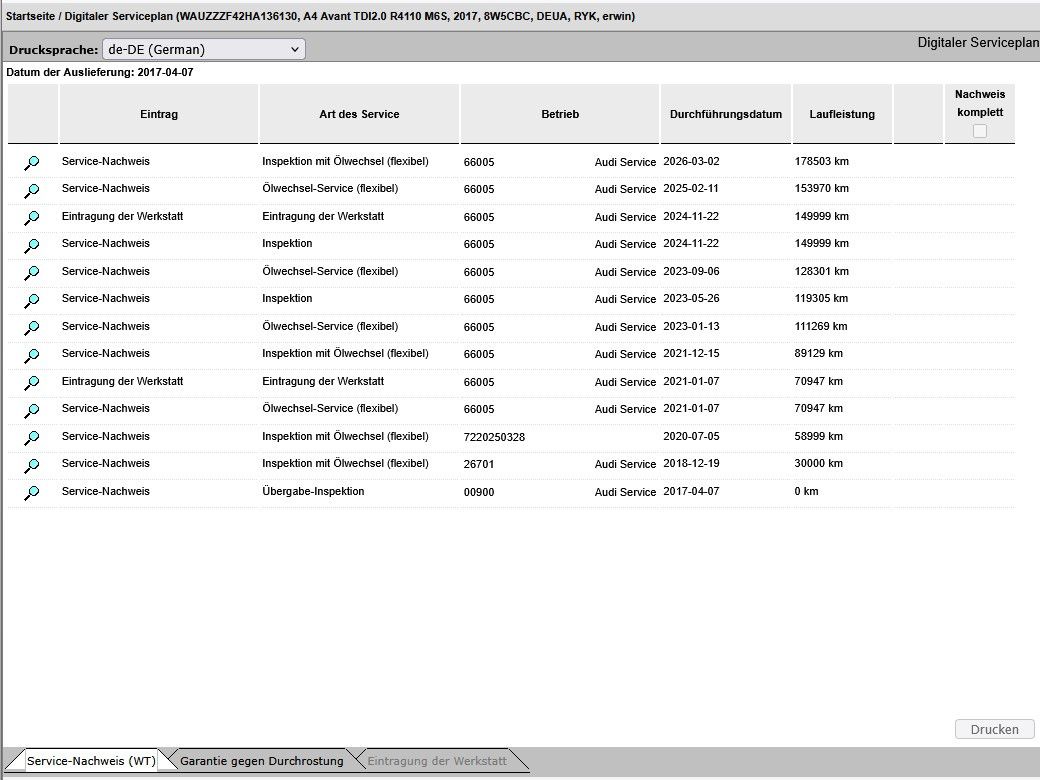
Task: Click the Startseite breadcrumb link
Action: coord(30,16)
